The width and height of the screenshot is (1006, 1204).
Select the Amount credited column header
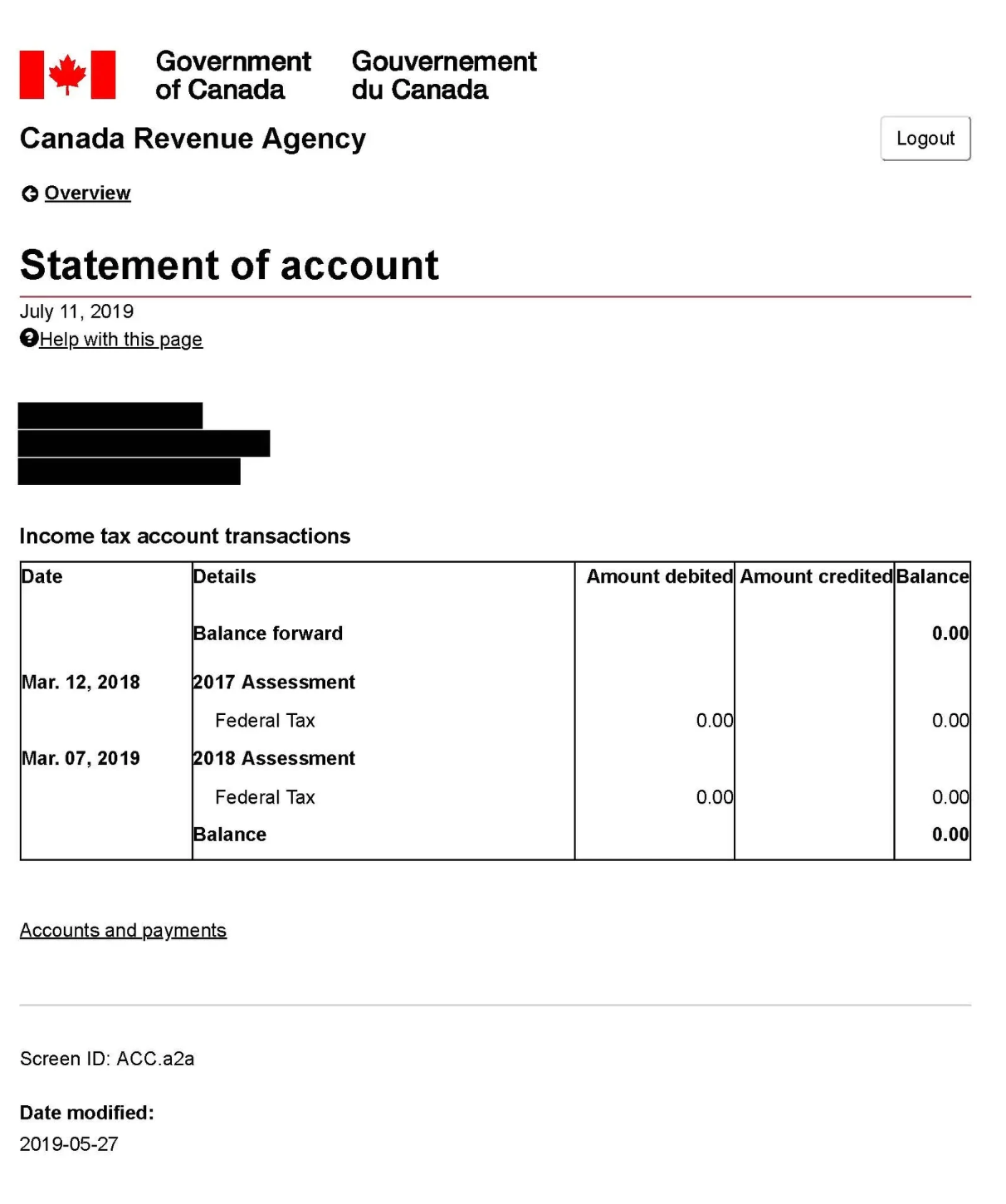click(814, 576)
